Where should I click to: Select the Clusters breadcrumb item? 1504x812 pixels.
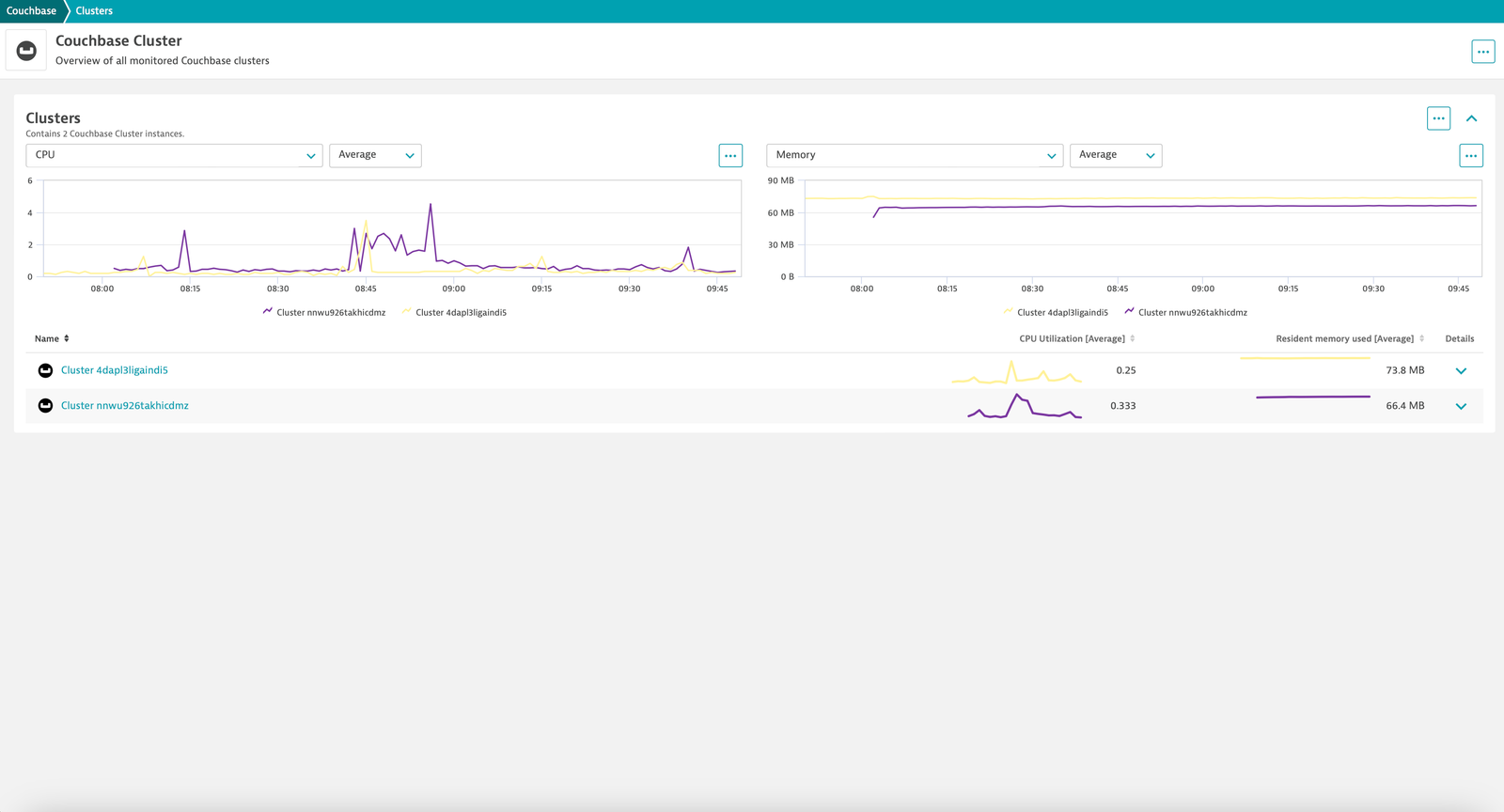(94, 11)
